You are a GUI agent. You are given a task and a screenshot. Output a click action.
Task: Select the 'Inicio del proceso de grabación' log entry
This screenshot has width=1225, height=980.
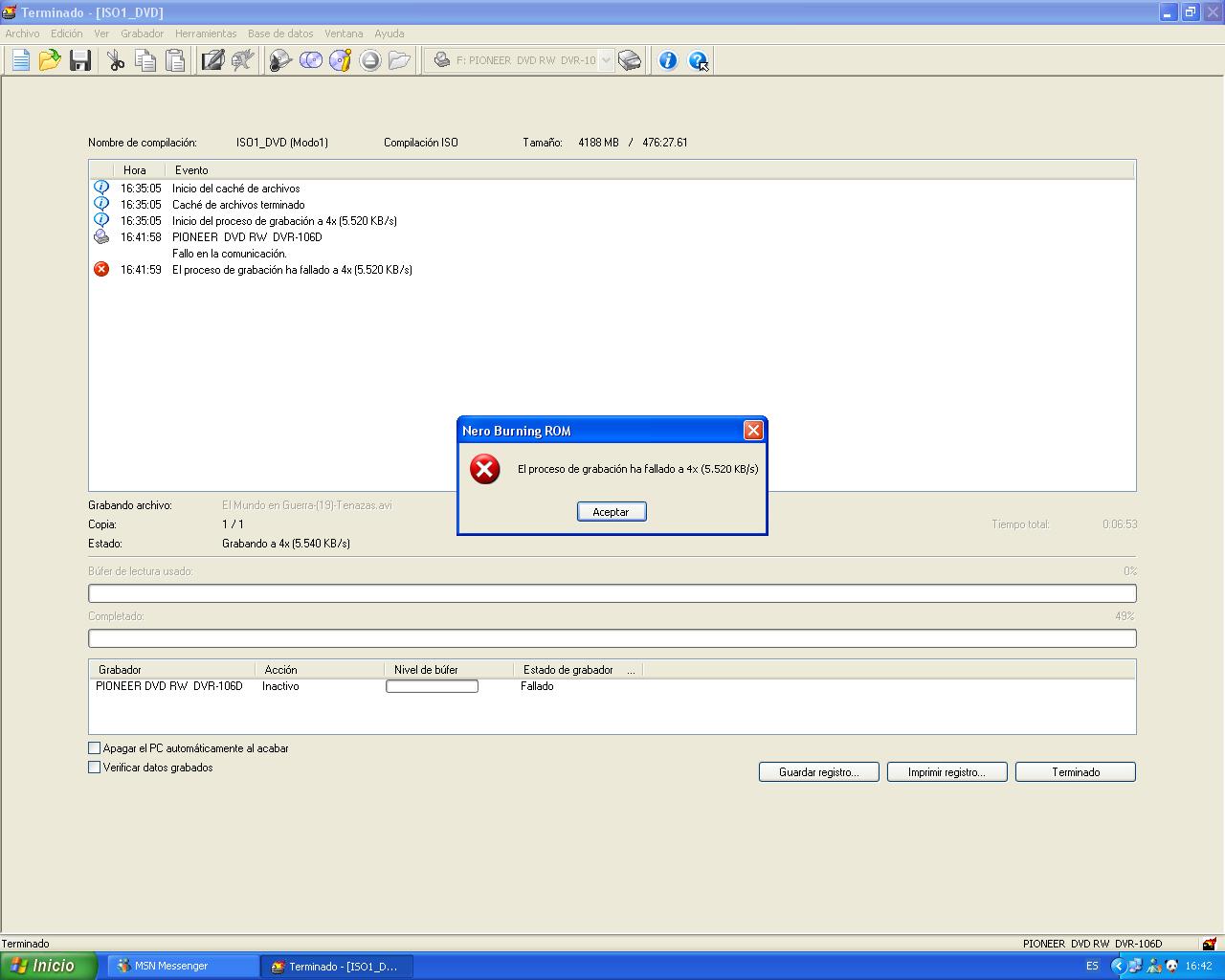pyautogui.click(x=284, y=221)
